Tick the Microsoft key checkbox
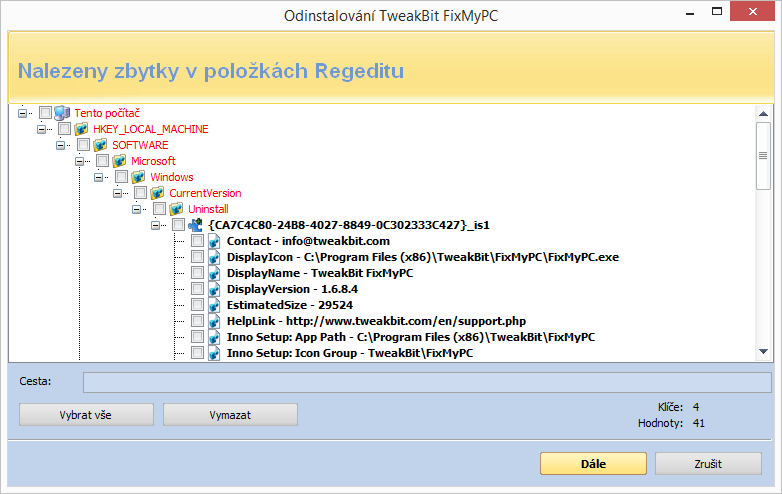Viewport: 782px width, 494px height. point(102,161)
